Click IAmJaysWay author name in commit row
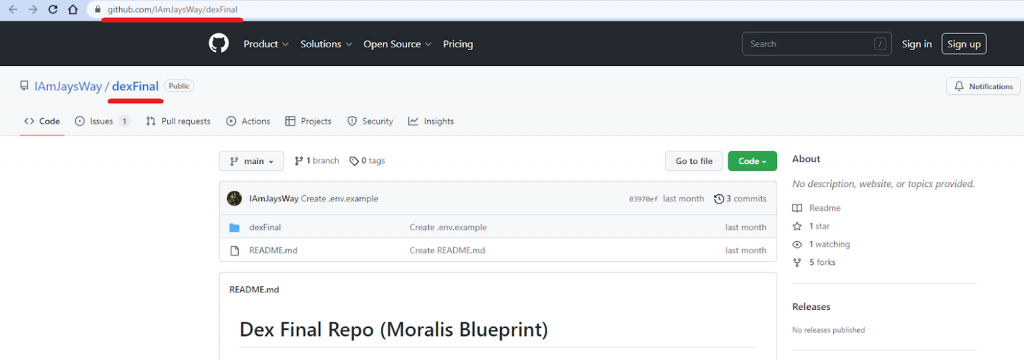The image size is (1024, 360). [x=274, y=199]
